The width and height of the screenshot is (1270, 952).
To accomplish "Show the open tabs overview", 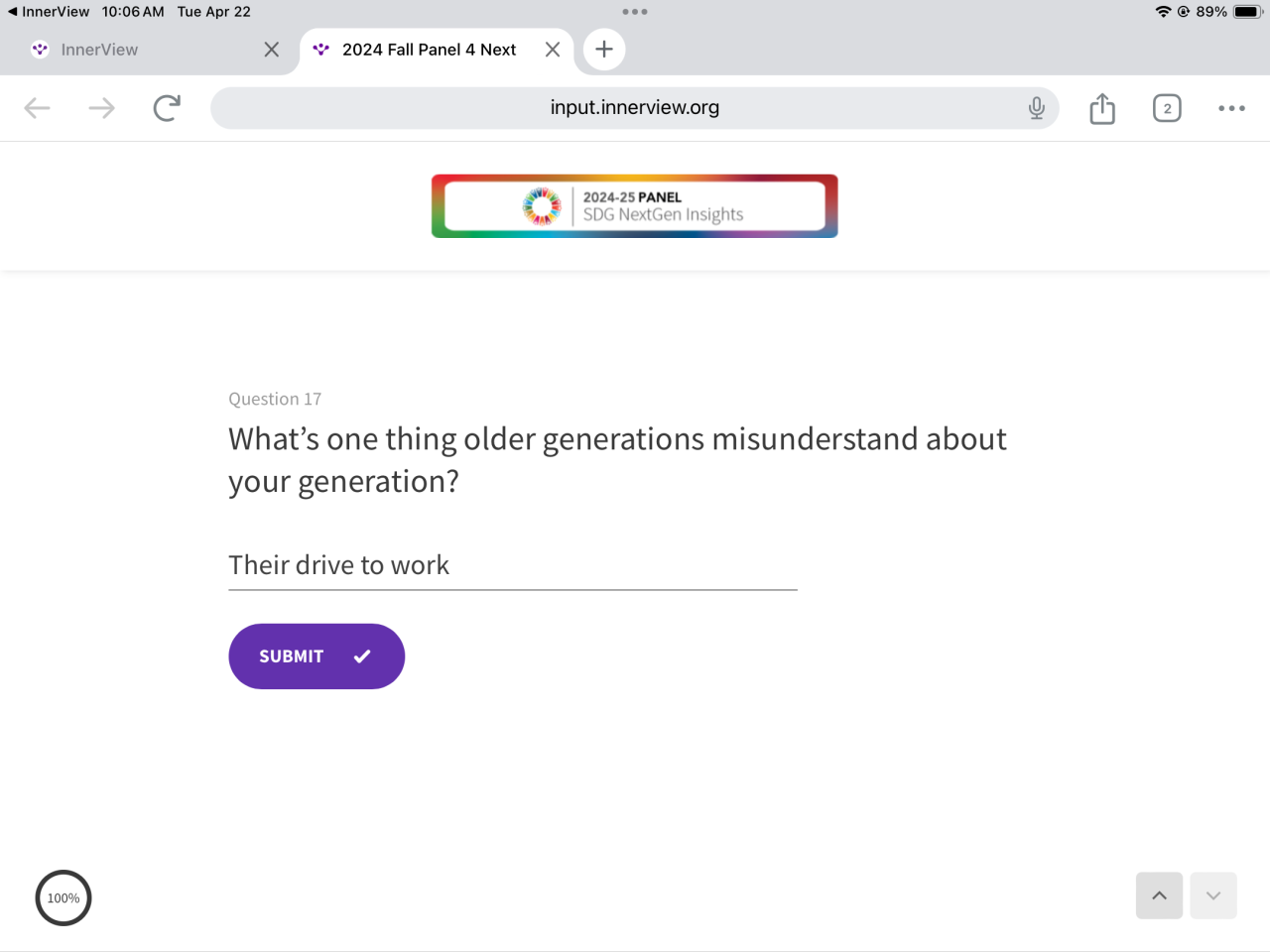I will tap(1167, 108).
